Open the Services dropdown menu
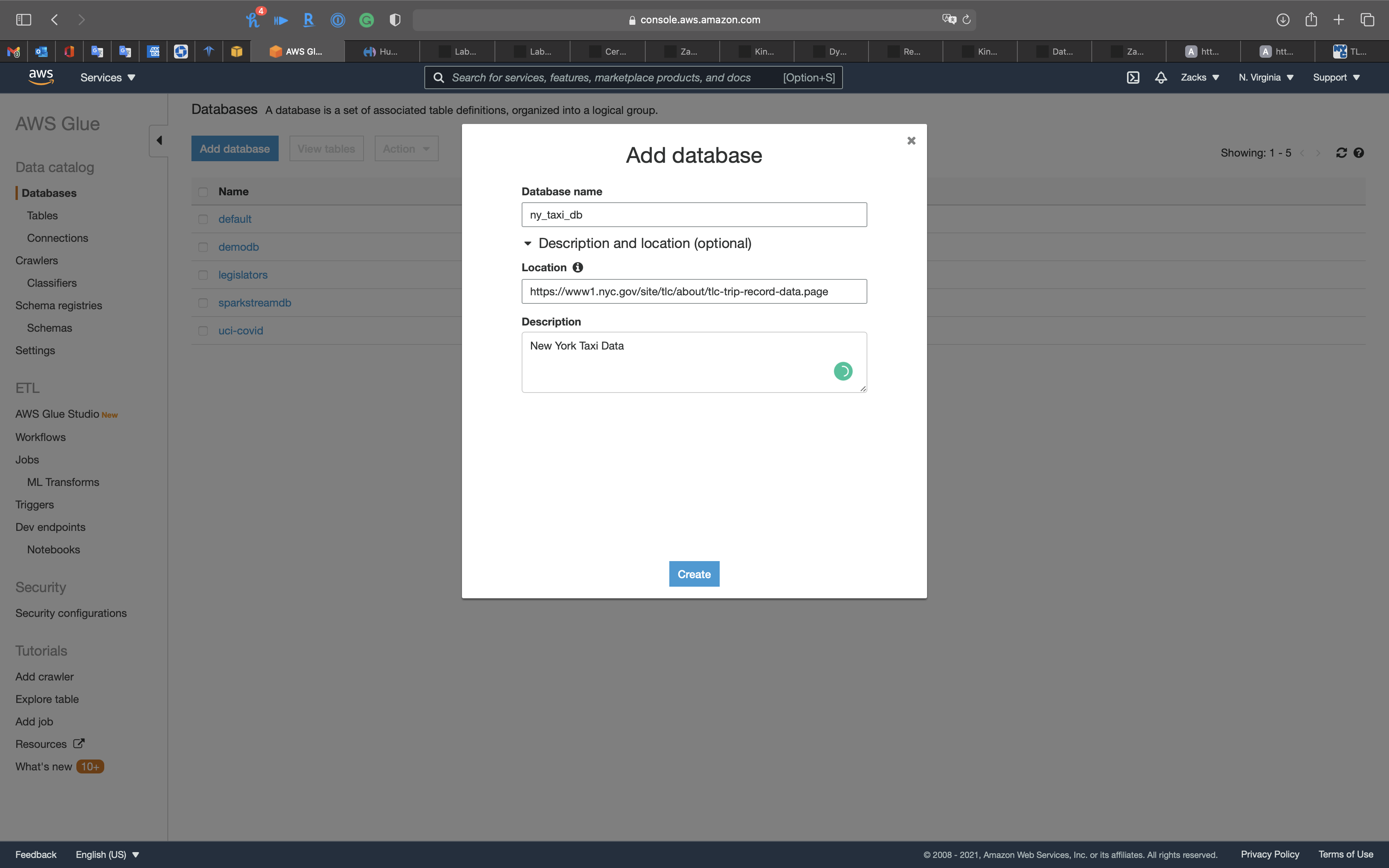The width and height of the screenshot is (1389, 868). [x=107, y=77]
